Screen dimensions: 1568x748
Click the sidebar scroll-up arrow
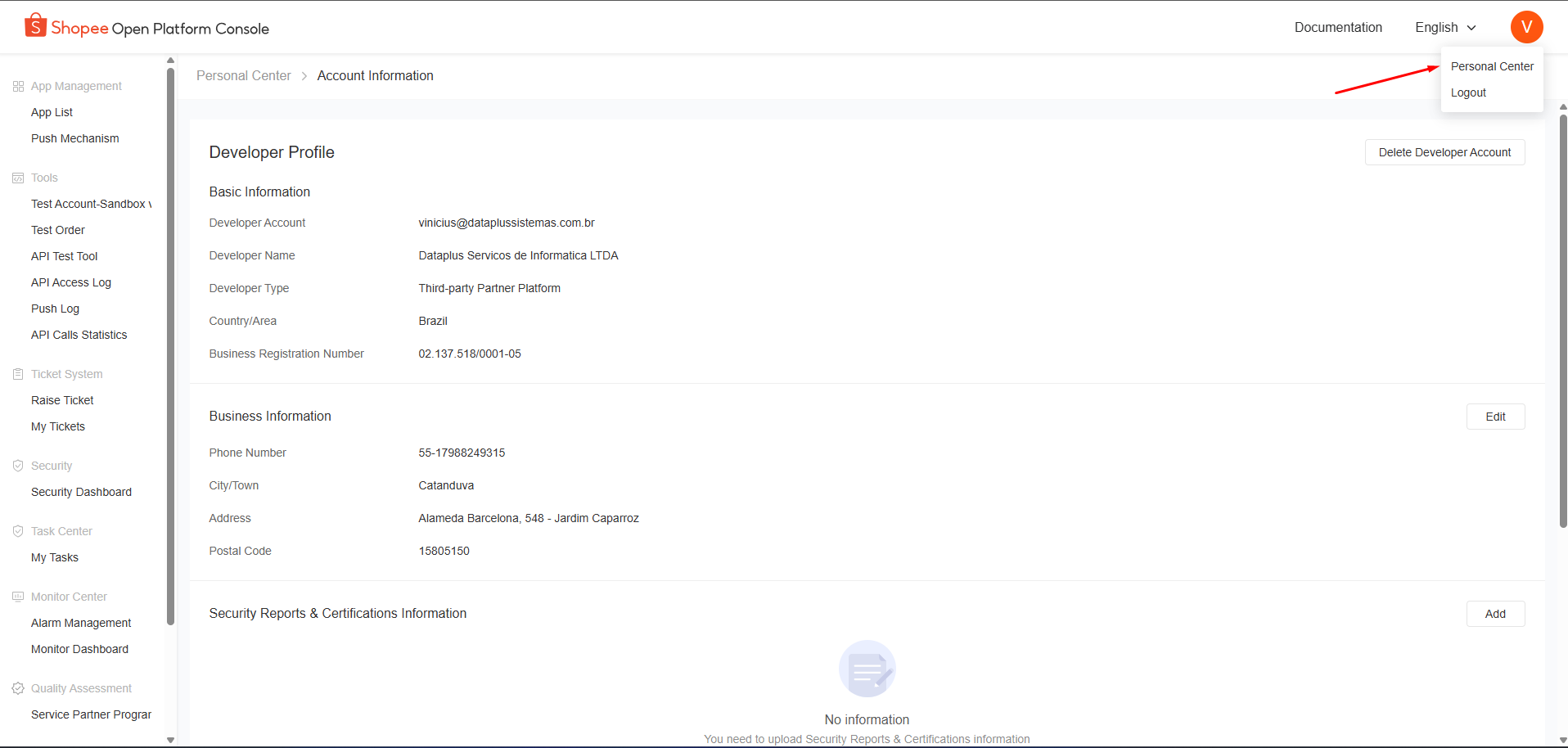pos(170,61)
